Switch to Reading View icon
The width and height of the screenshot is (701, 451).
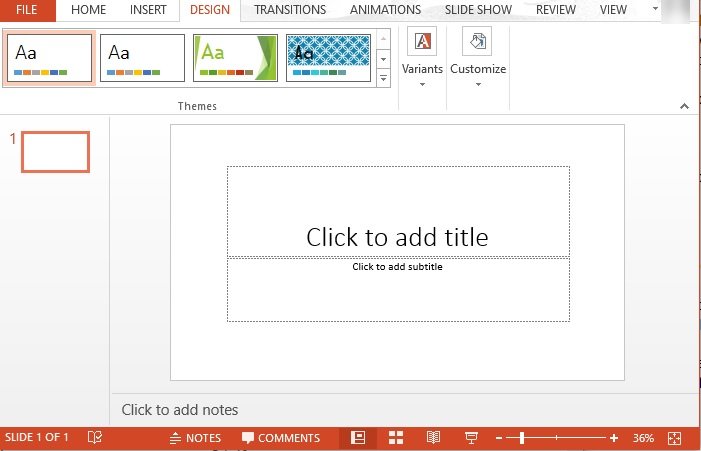pyautogui.click(x=433, y=438)
